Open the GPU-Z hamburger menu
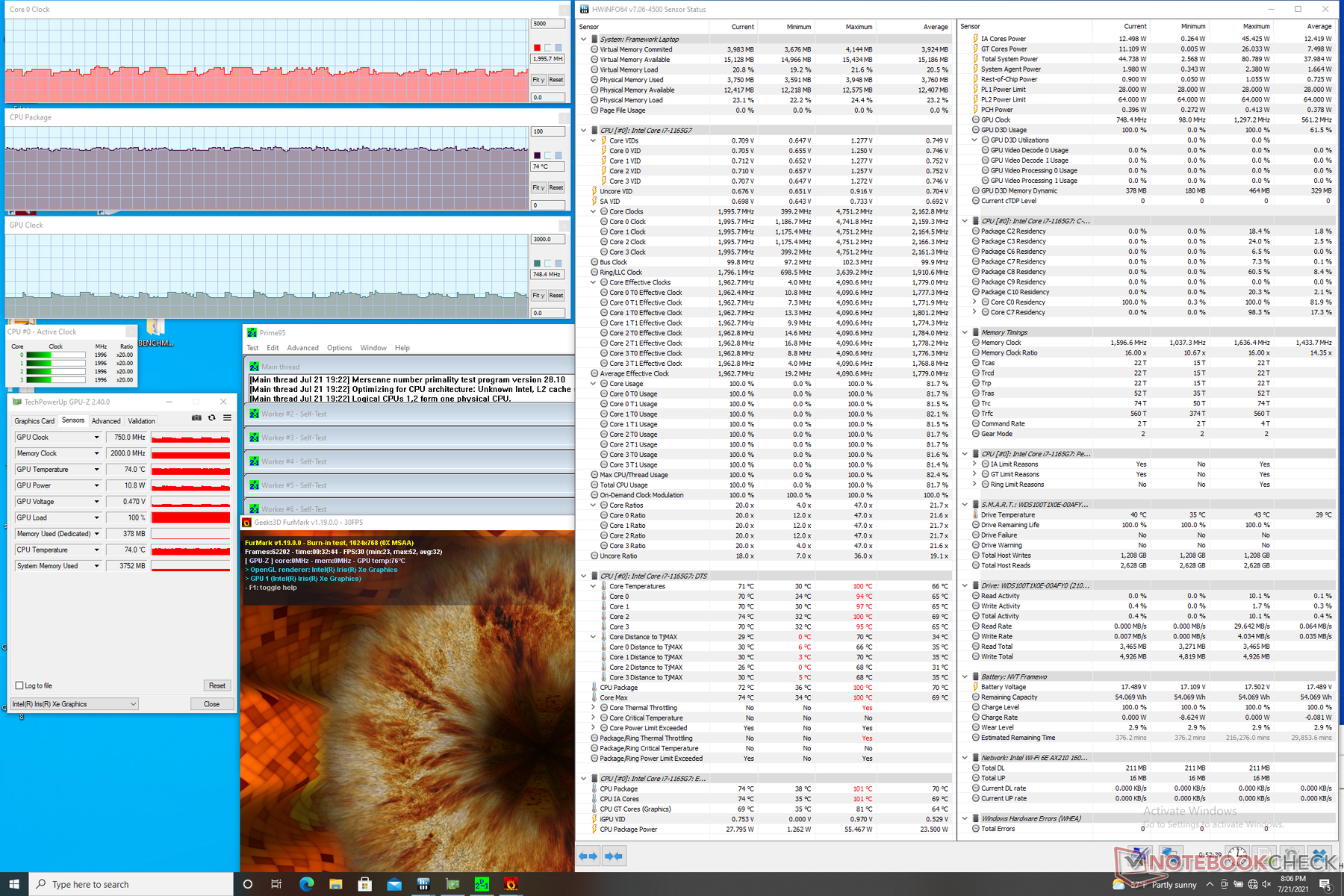Viewport: 1344px width, 896px height. pos(227,417)
